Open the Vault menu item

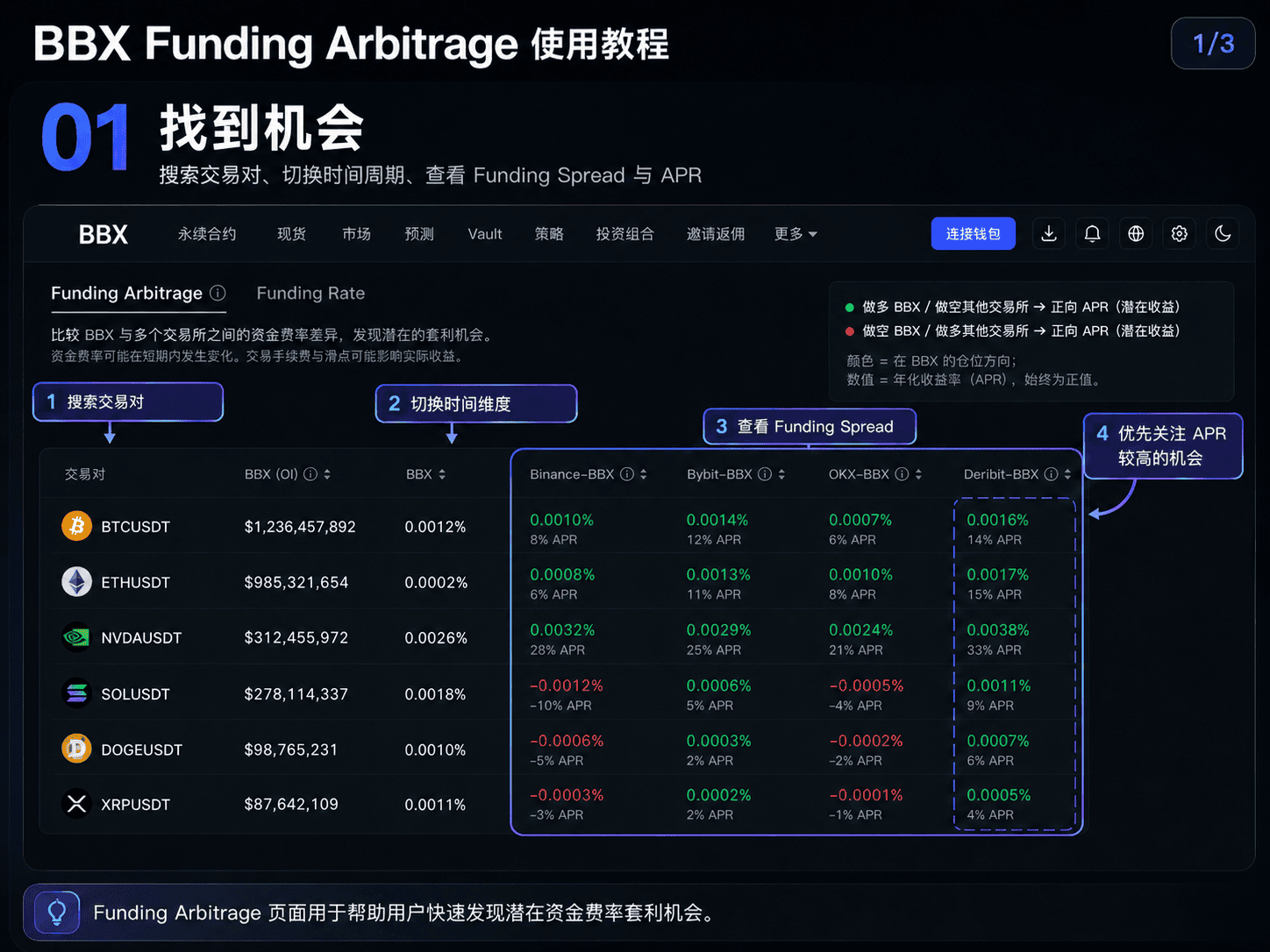tap(485, 234)
